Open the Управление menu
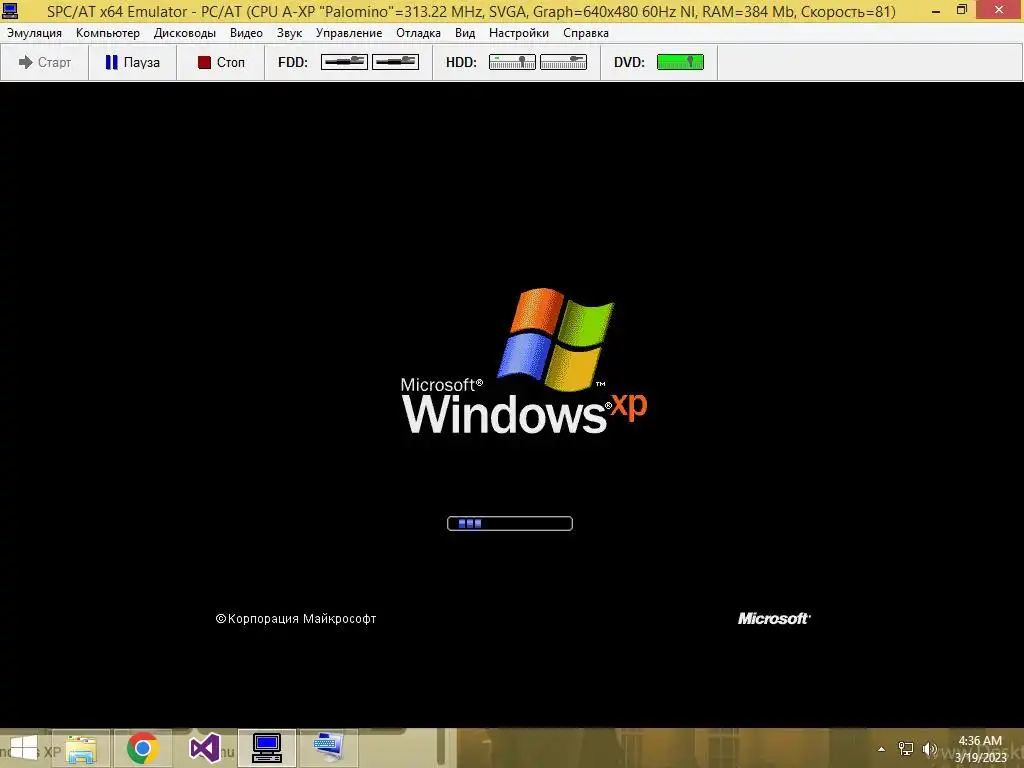This screenshot has width=1024, height=768. pyautogui.click(x=349, y=33)
